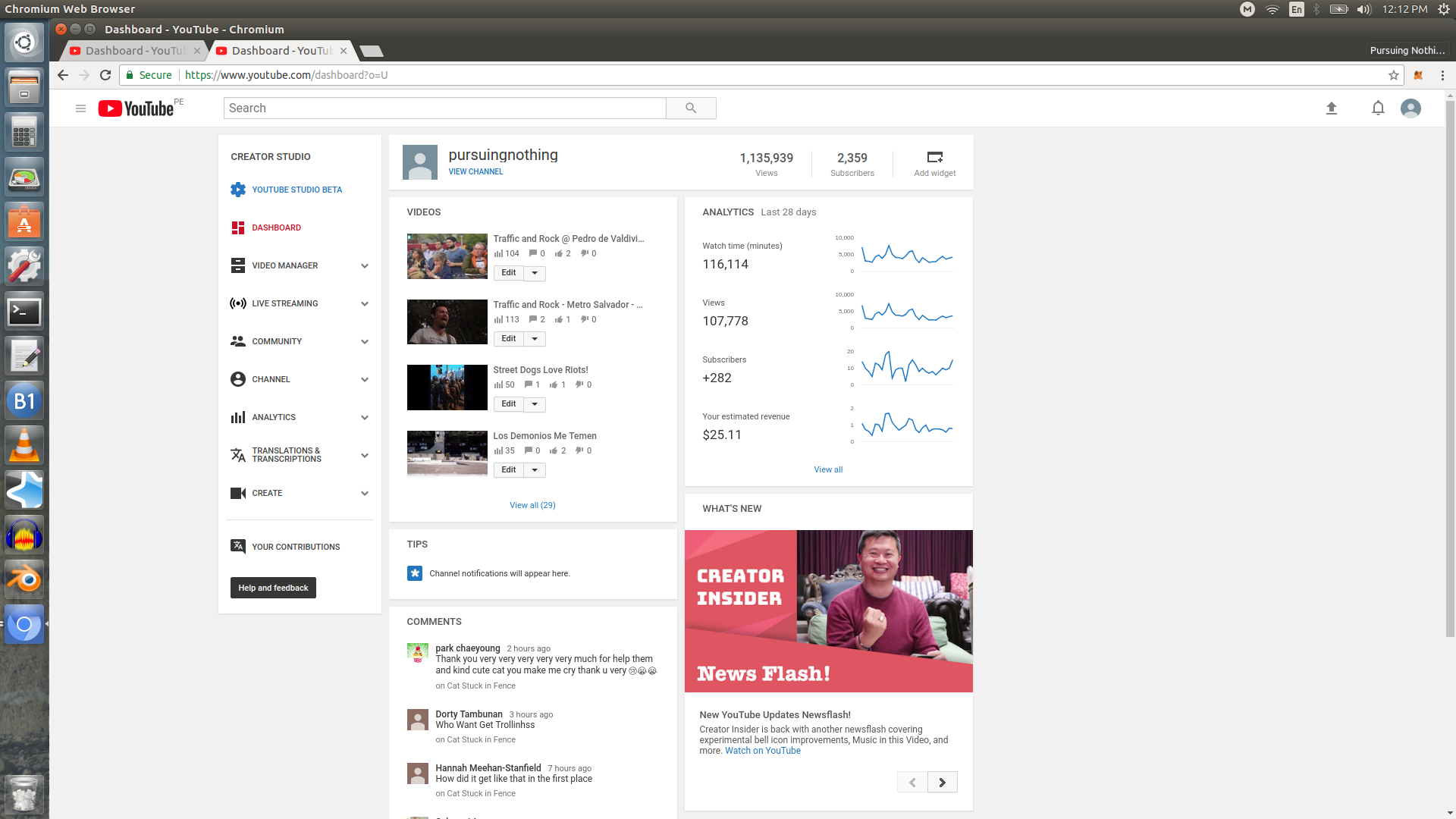1456x819 pixels.
Task: Click the View Channel link
Action: (475, 171)
